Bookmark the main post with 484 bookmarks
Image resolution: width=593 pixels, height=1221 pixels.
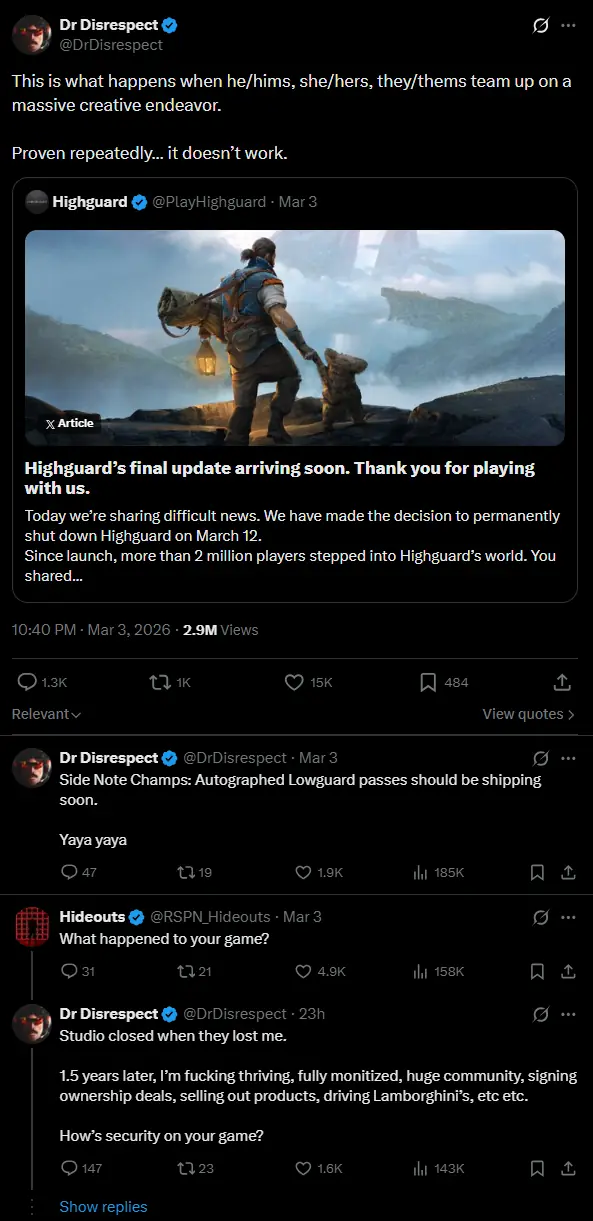pyautogui.click(x=443, y=682)
